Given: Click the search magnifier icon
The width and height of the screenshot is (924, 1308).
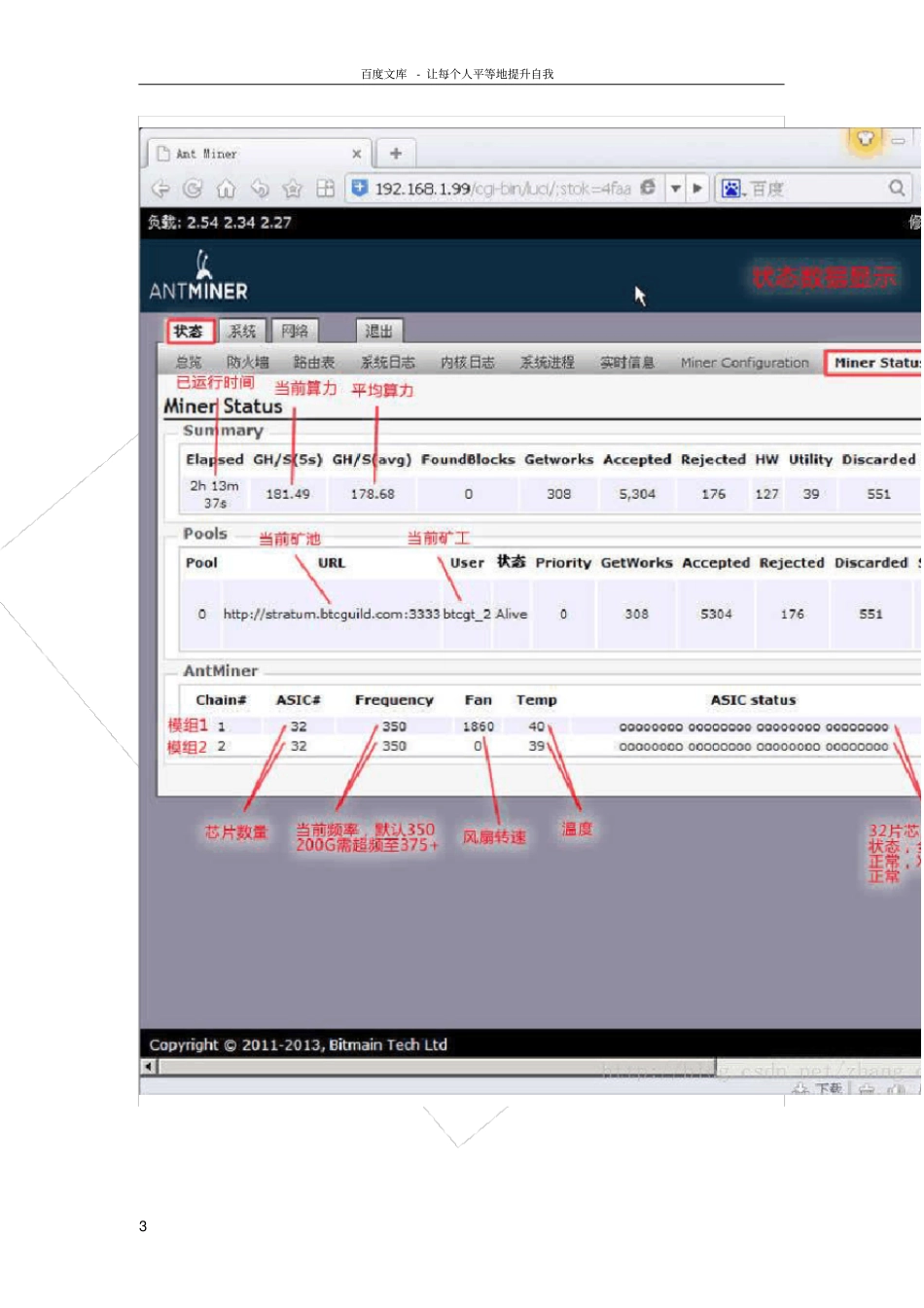Looking at the screenshot, I should [897, 188].
